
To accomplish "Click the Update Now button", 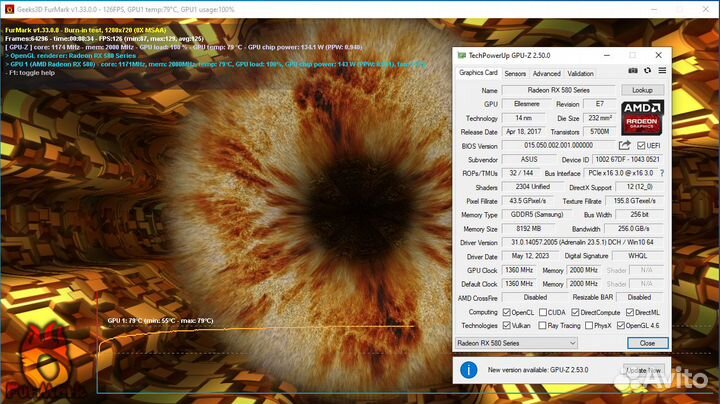I will (643, 370).
